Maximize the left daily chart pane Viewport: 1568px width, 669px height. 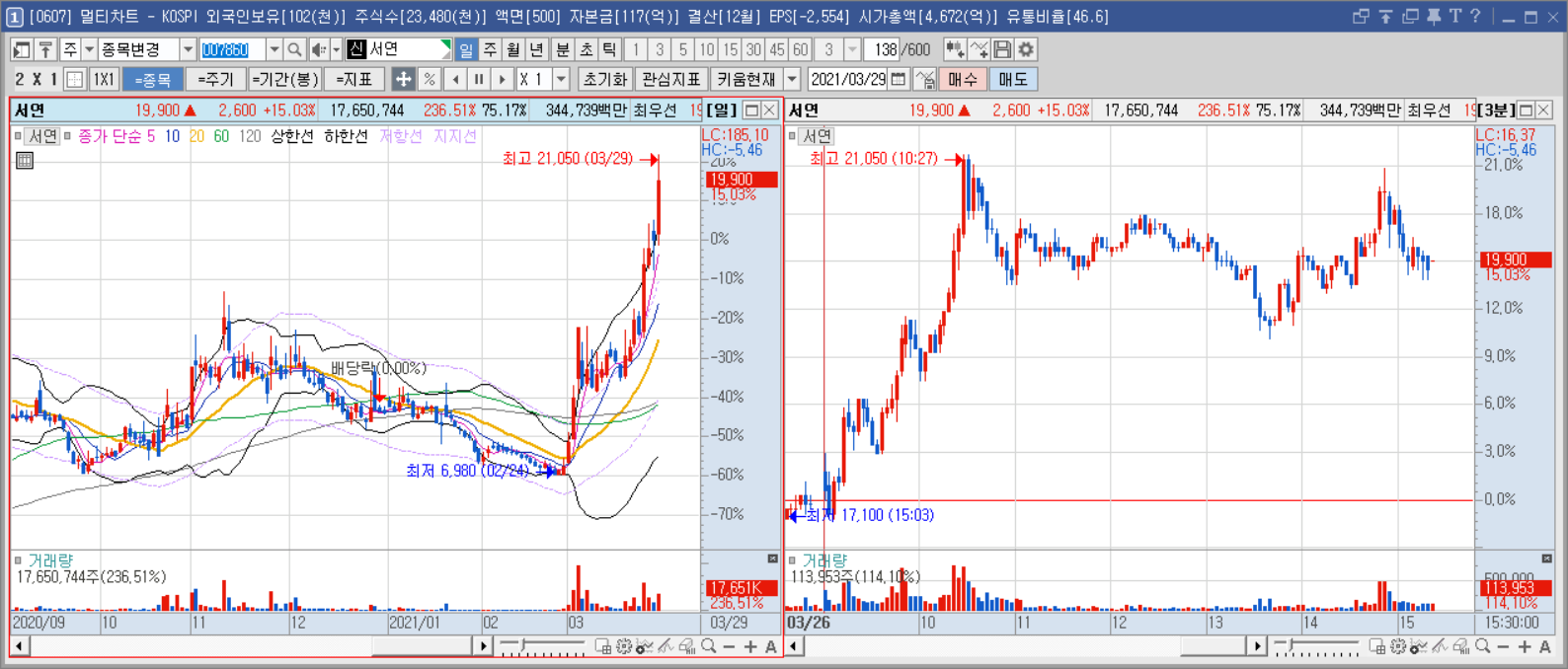click(x=751, y=111)
